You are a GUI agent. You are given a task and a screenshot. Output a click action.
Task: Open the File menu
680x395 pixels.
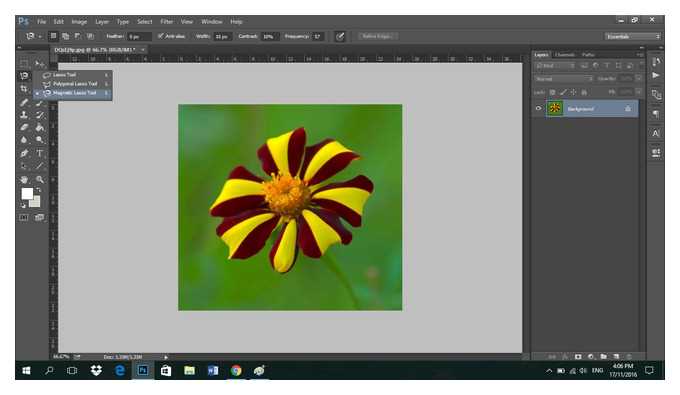[42, 22]
